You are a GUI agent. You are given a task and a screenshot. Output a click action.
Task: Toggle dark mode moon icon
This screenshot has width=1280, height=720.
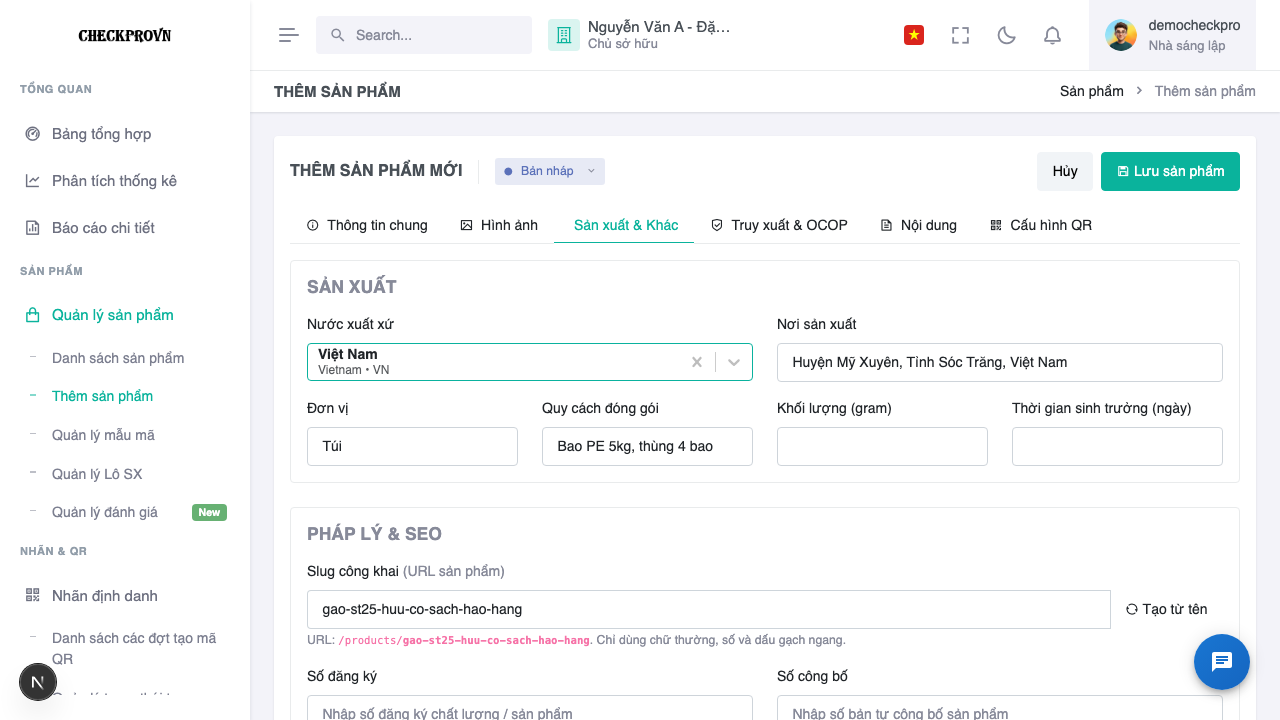click(1007, 35)
